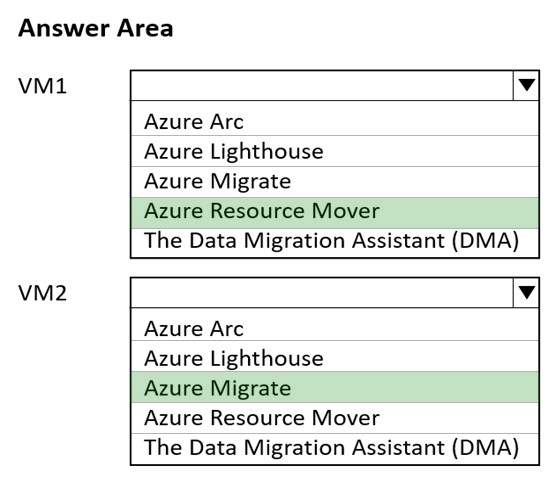Select Azure Resource Mover for VM2
556x488 pixels.
[335, 418]
